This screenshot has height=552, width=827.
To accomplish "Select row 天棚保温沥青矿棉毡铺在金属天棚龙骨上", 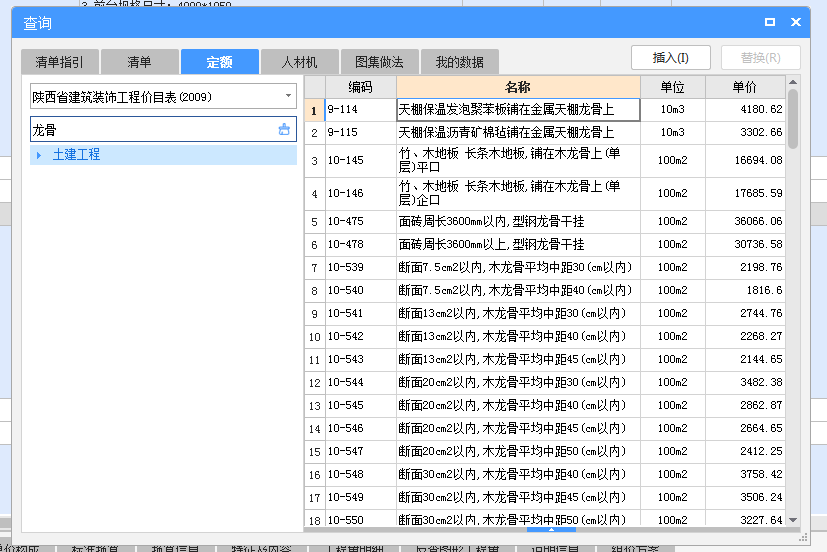I will 518,133.
